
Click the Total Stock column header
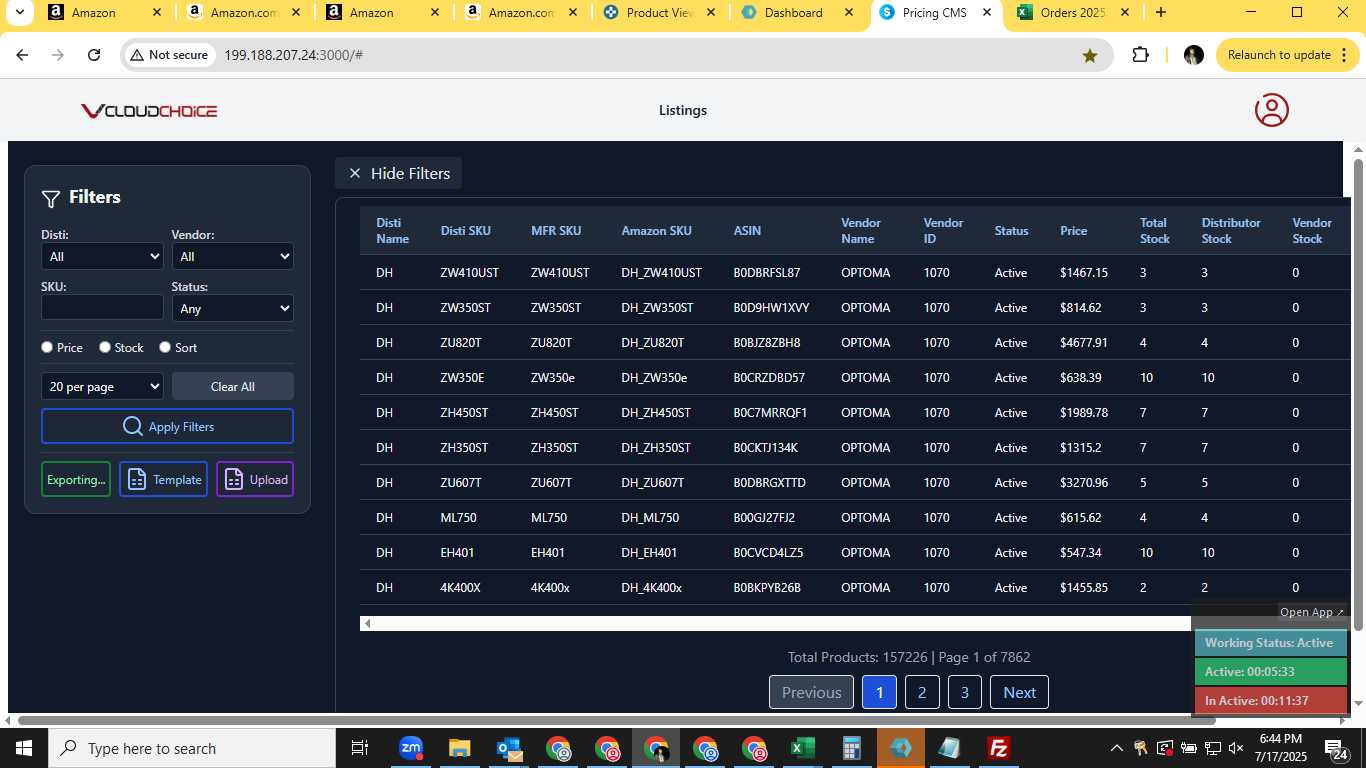coord(1155,231)
